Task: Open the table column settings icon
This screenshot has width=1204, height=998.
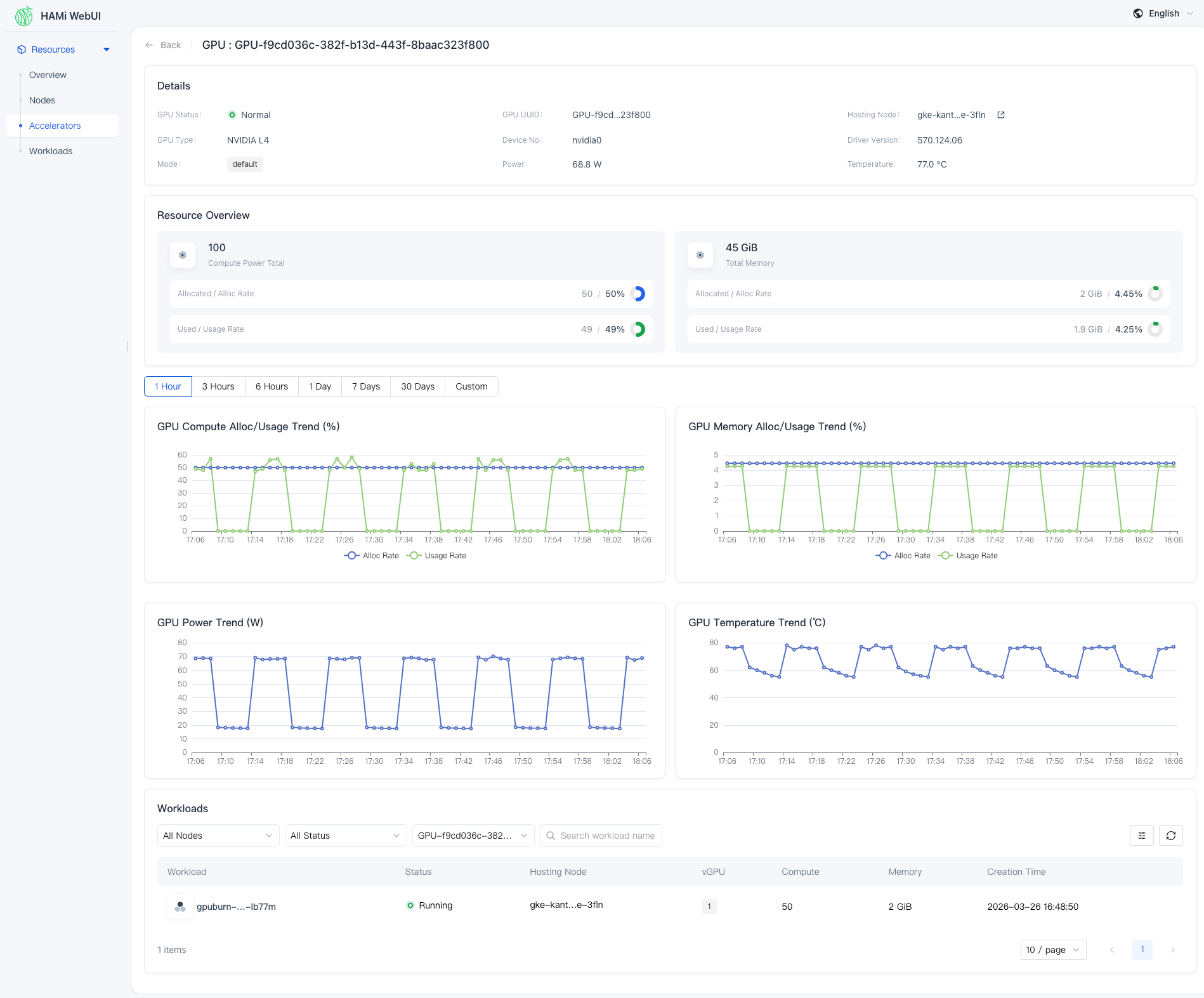Action: pos(1141,836)
